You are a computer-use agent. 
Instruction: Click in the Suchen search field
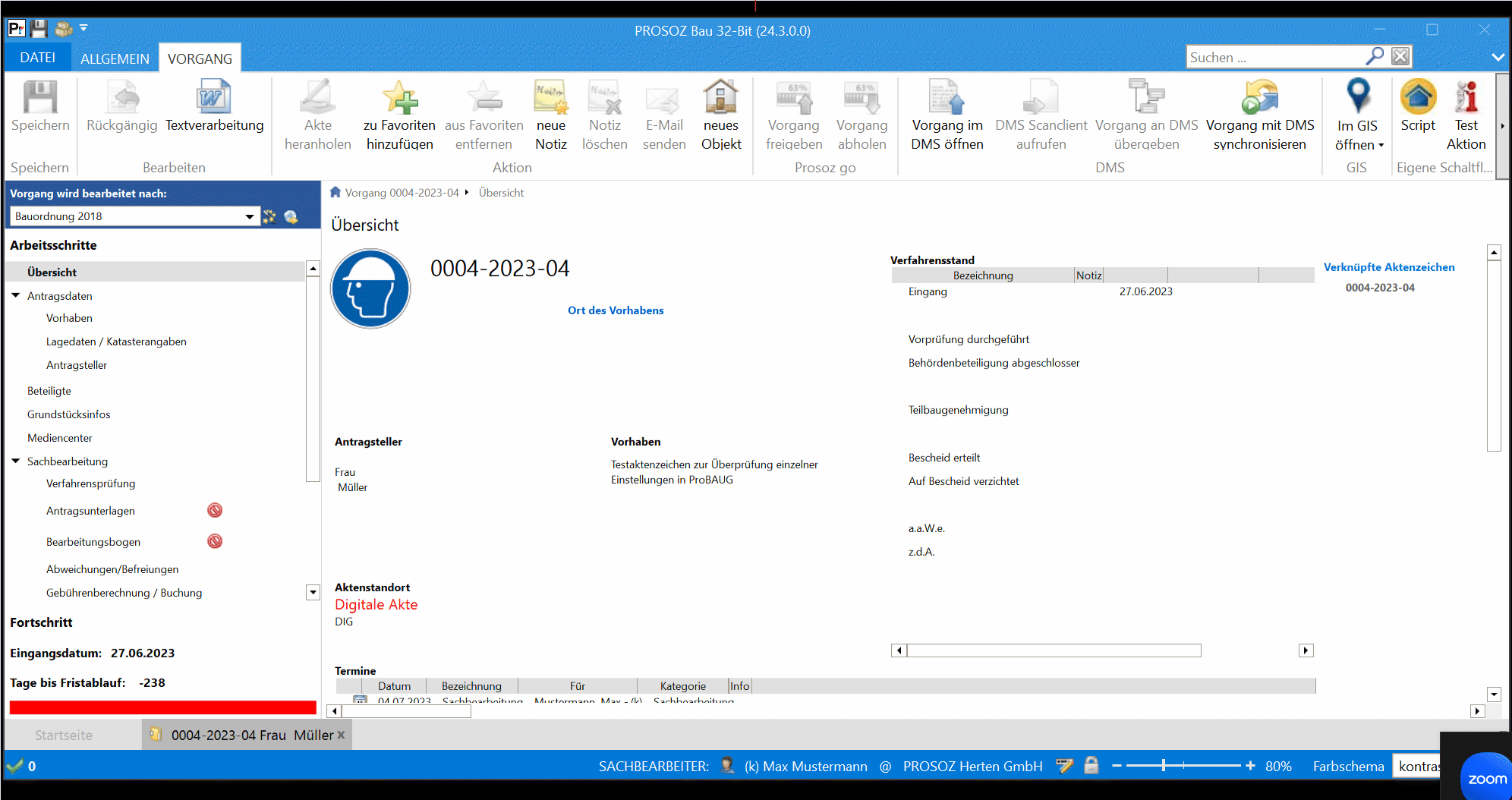[x=1275, y=57]
